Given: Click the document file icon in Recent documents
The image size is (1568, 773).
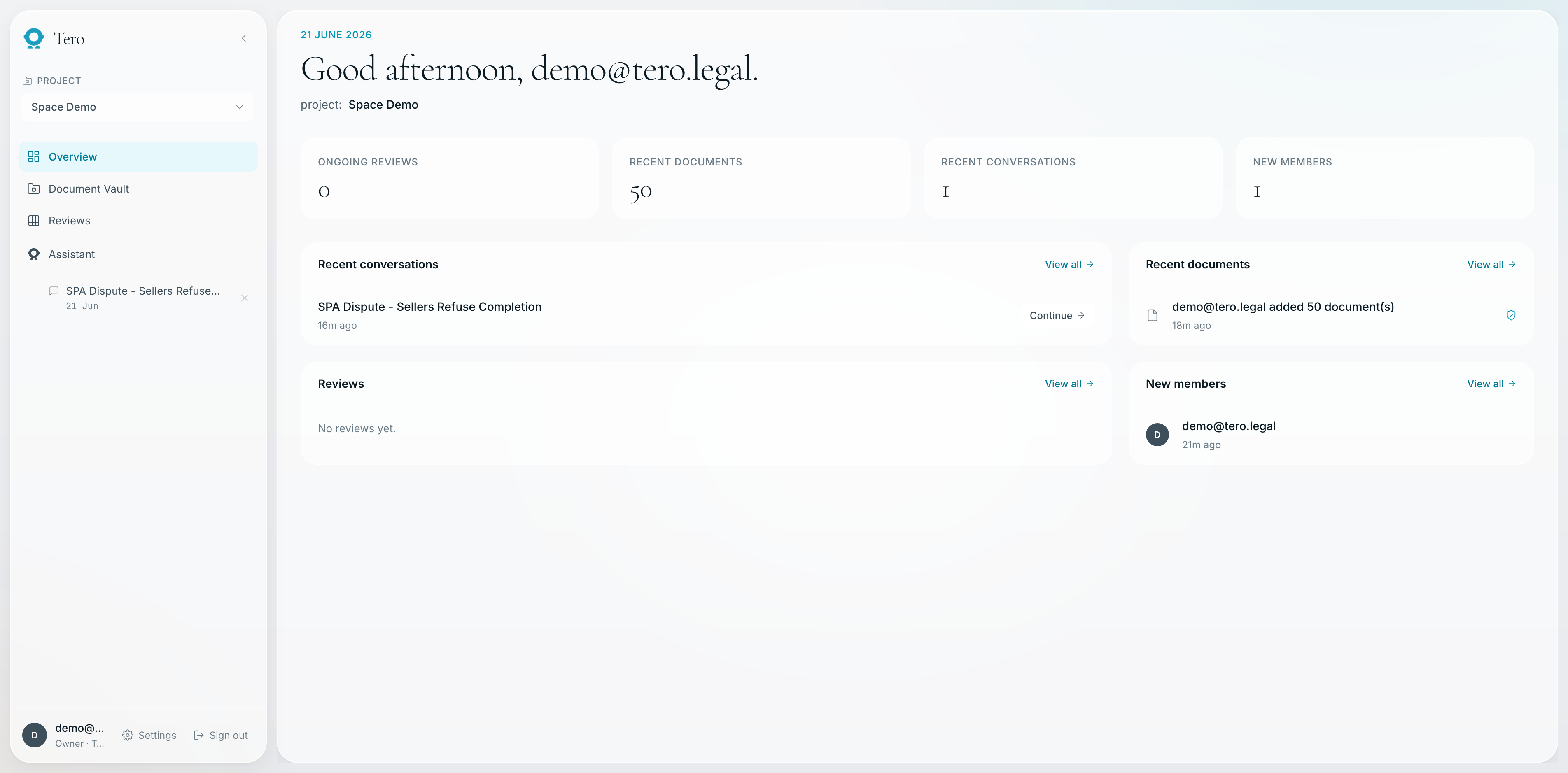Looking at the screenshot, I should coord(1152,315).
